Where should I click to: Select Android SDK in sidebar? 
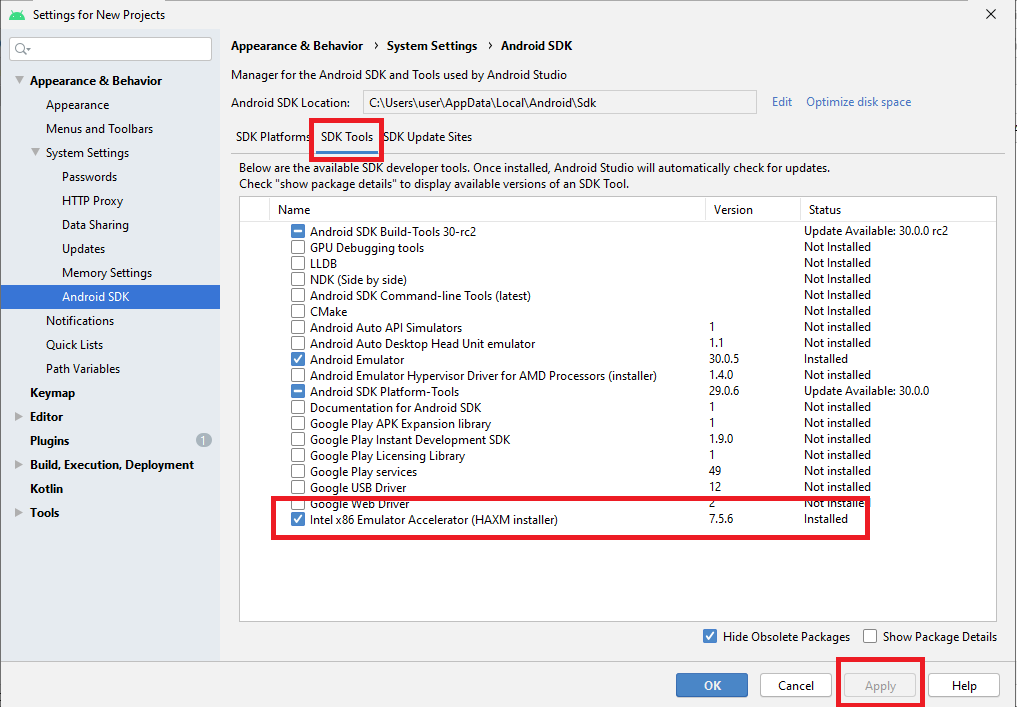[x=110, y=296]
